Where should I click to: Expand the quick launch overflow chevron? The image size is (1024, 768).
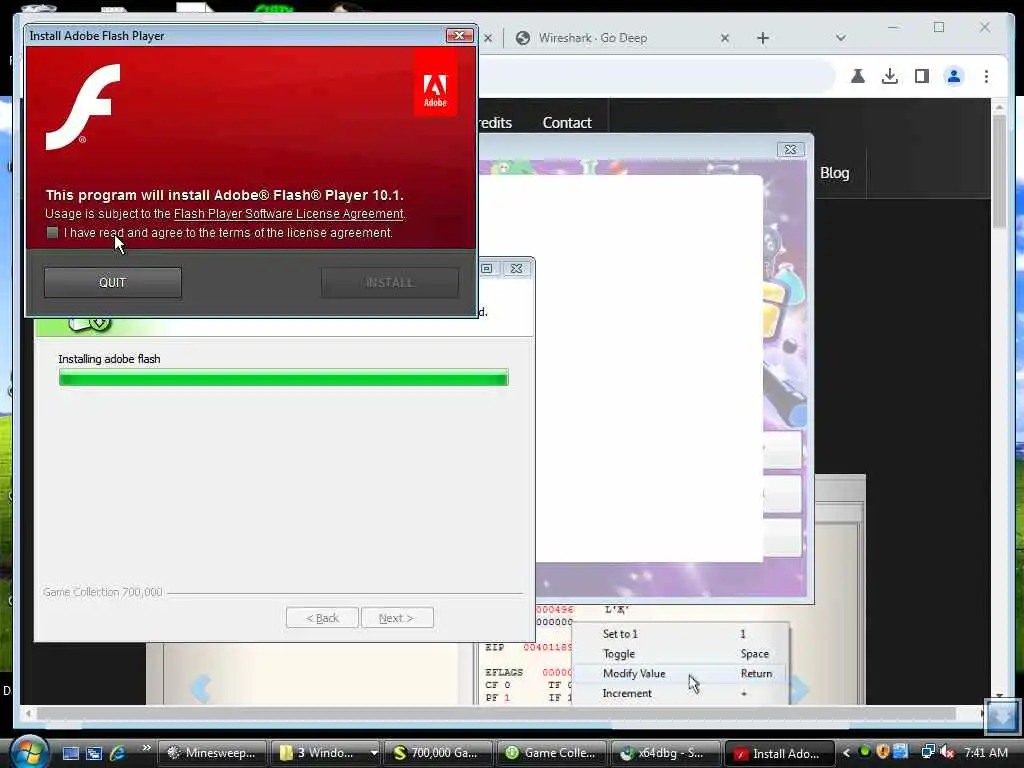(x=146, y=748)
